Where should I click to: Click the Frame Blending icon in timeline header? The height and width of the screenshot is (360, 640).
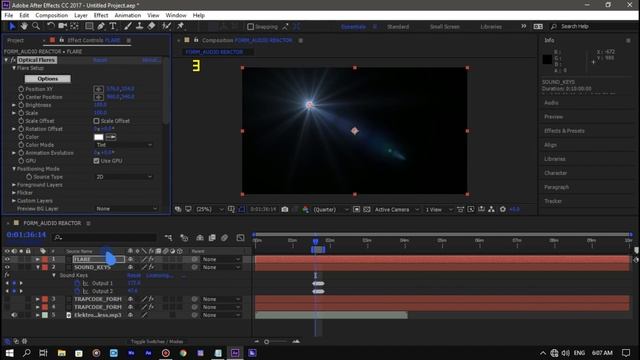pos(212,238)
